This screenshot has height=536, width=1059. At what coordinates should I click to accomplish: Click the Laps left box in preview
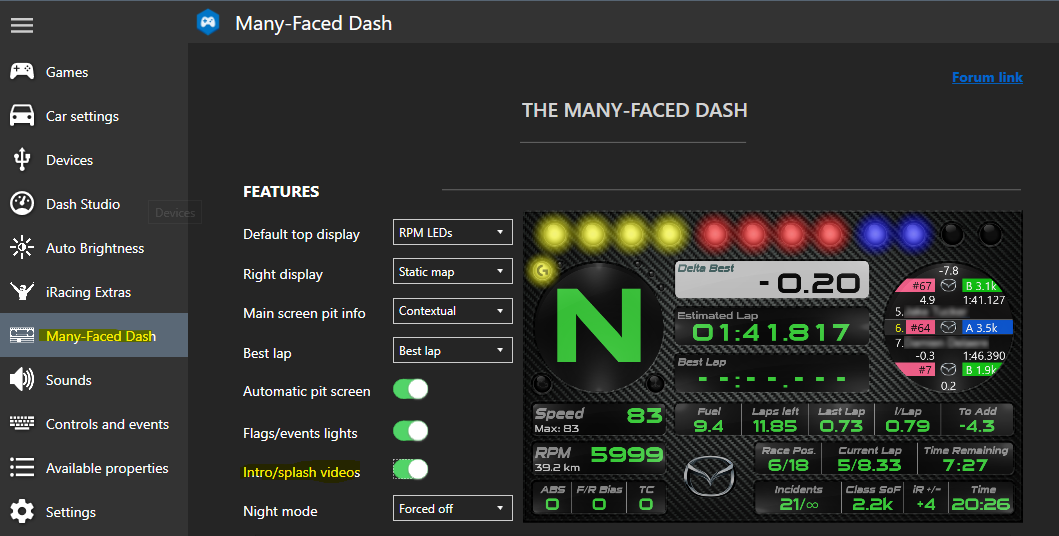pos(775,420)
